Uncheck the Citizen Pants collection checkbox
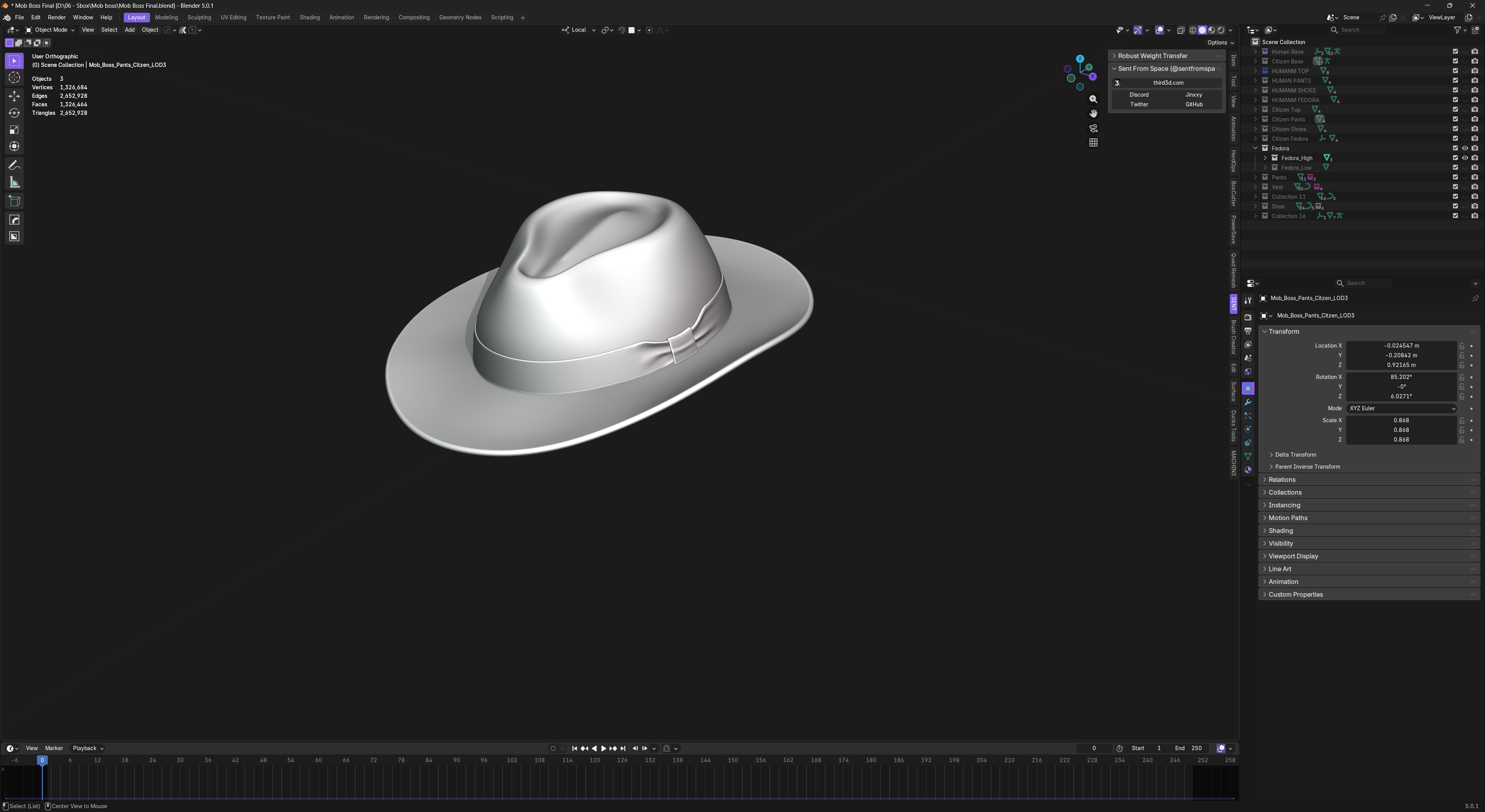 (1455, 119)
